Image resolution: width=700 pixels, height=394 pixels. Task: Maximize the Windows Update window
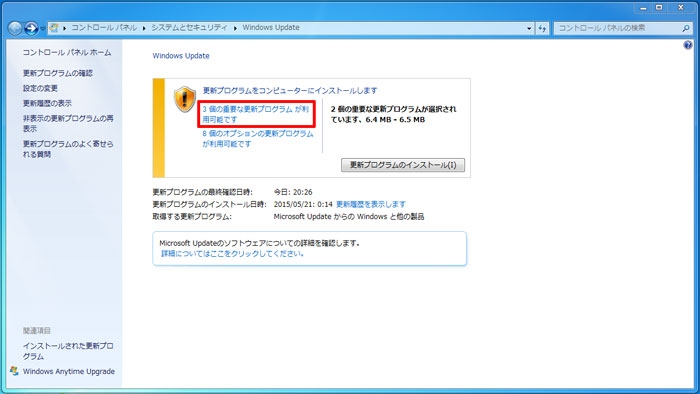659,8
